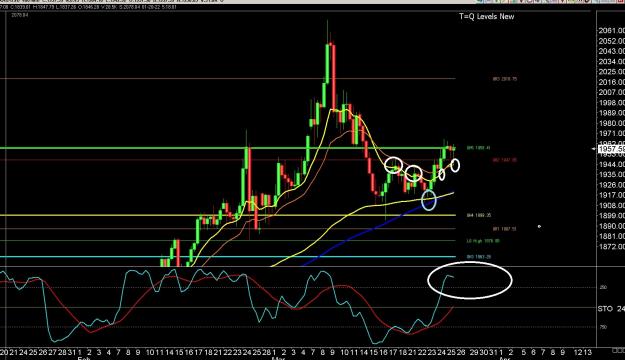Click the 2061.00 price axis label
Viewport: 625px width, 360px height.
(x=611, y=31)
